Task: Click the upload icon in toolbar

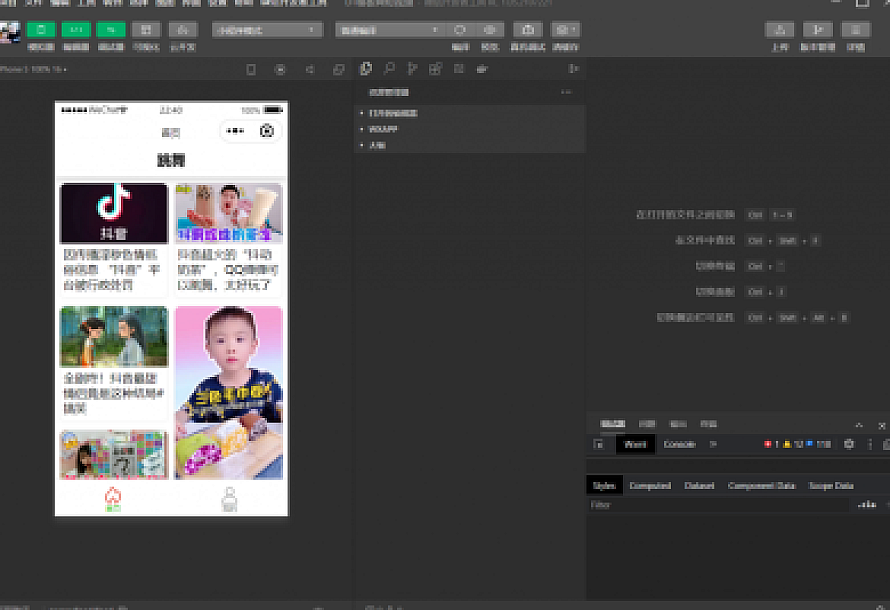Action: point(780,30)
